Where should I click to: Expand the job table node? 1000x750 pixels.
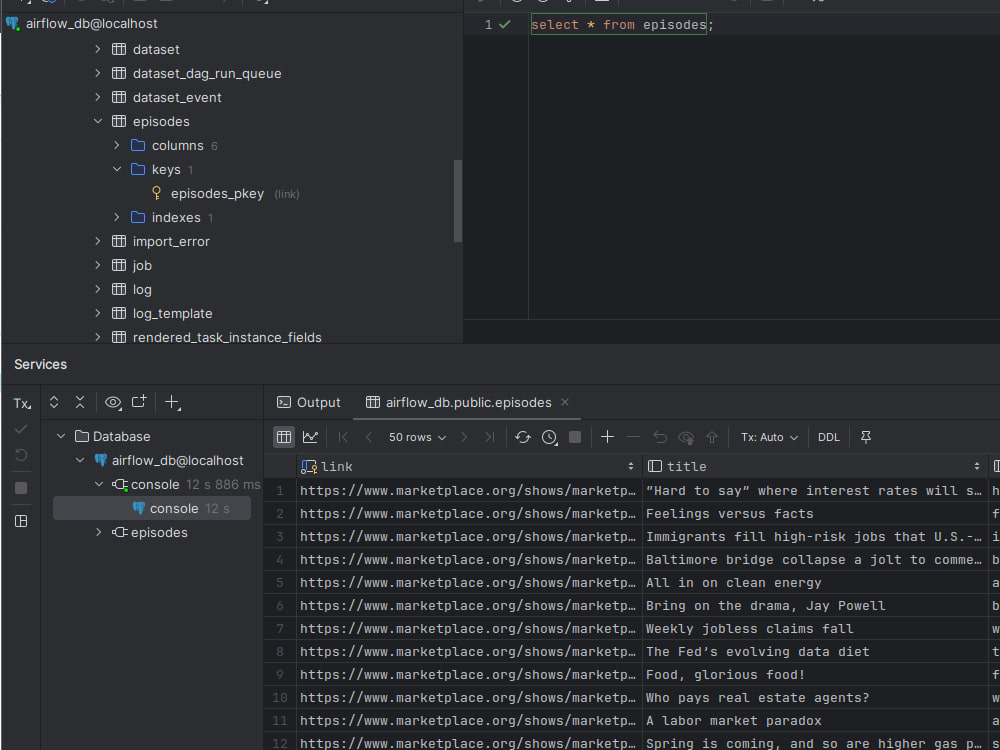pyautogui.click(x=98, y=265)
